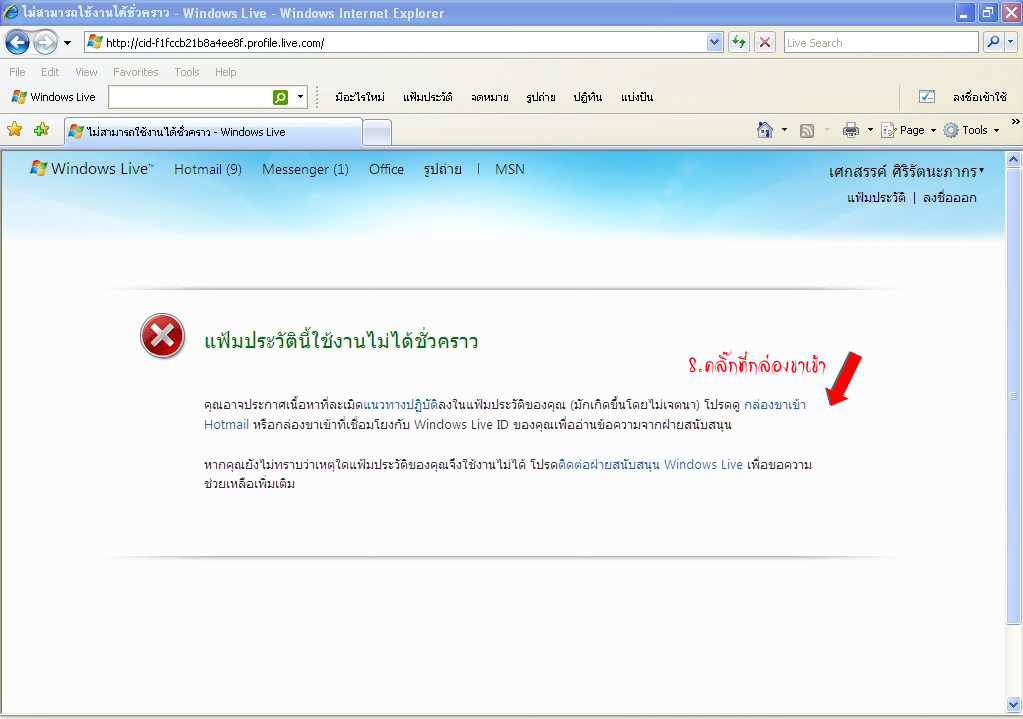Viewport: 1023px width, 719px height.
Task: Click the Internet Explorer title bar icon
Action: [11, 12]
